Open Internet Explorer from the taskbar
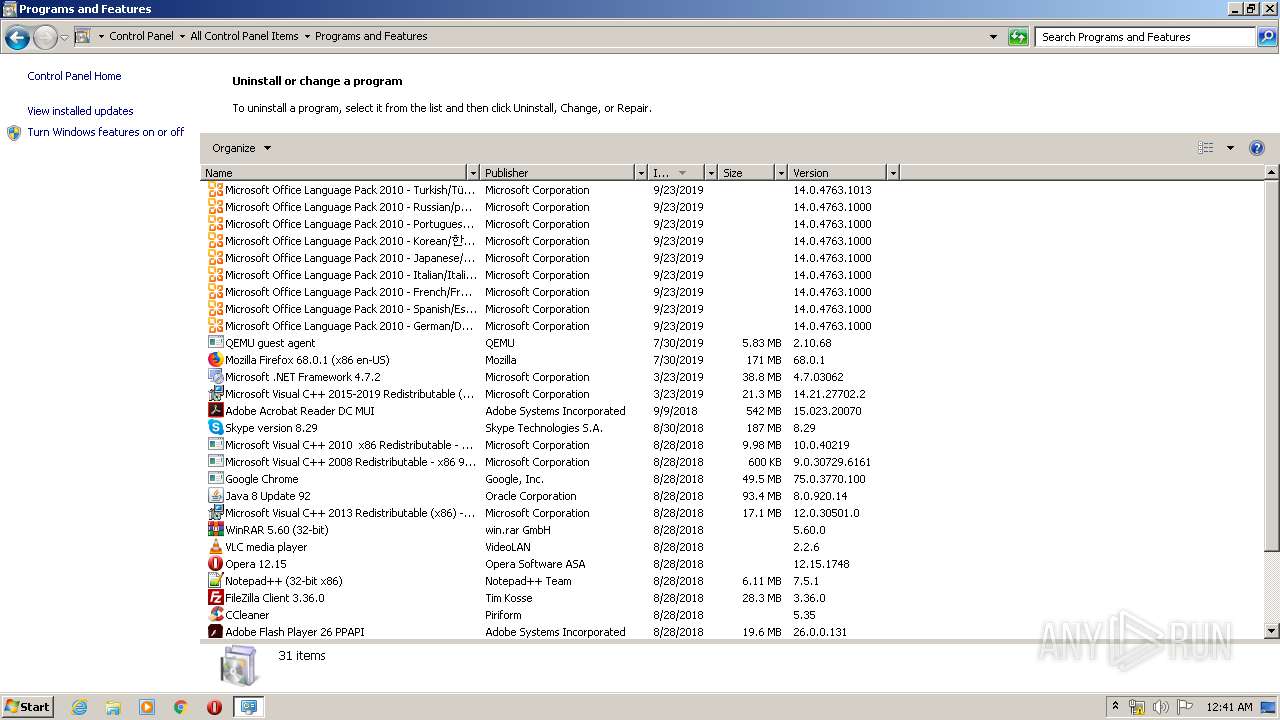 [79, 707]
